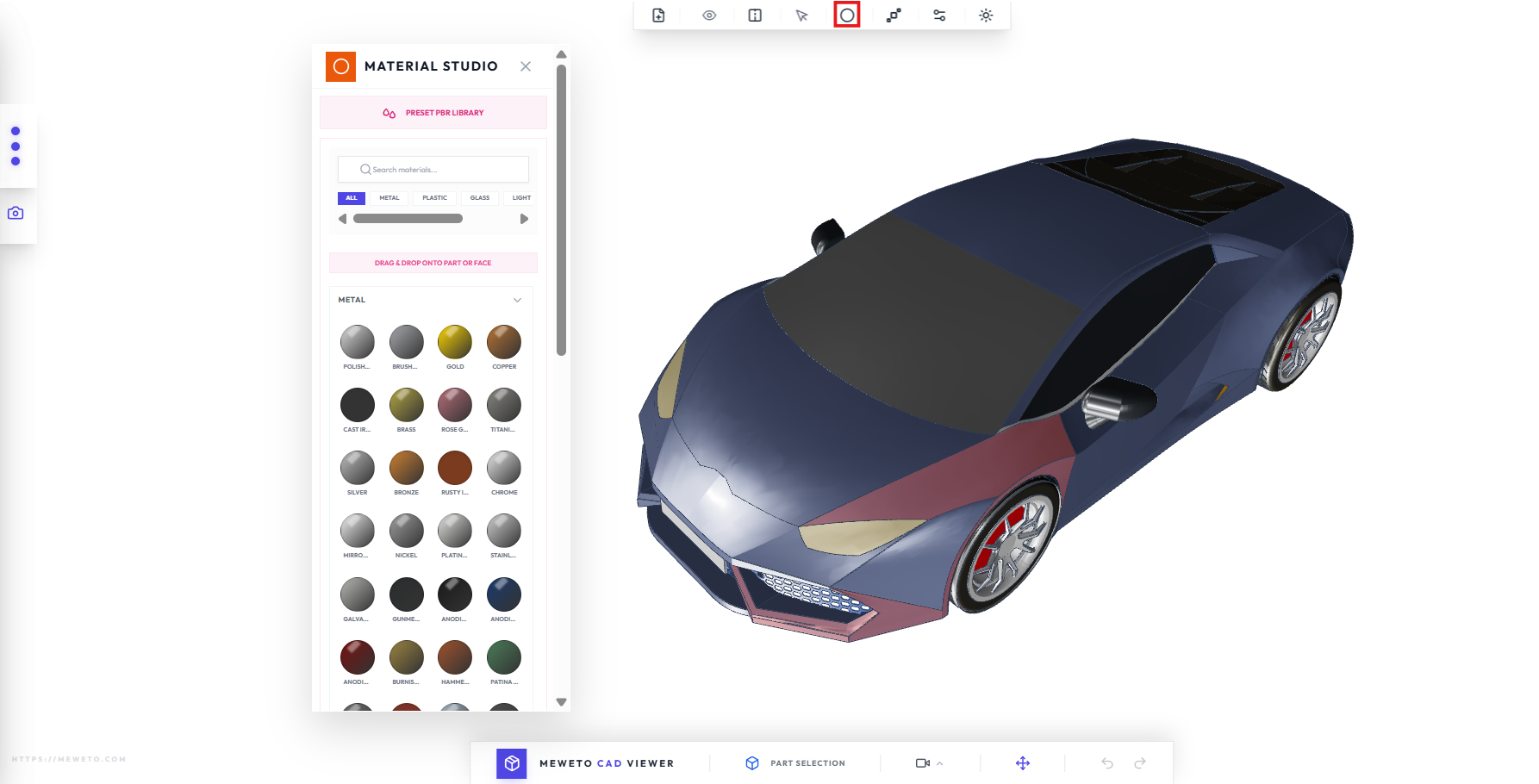The width and height of the screenshot is (1539, 784).
Task: Select the LIGHT filter tab
Action: (521, 198)
